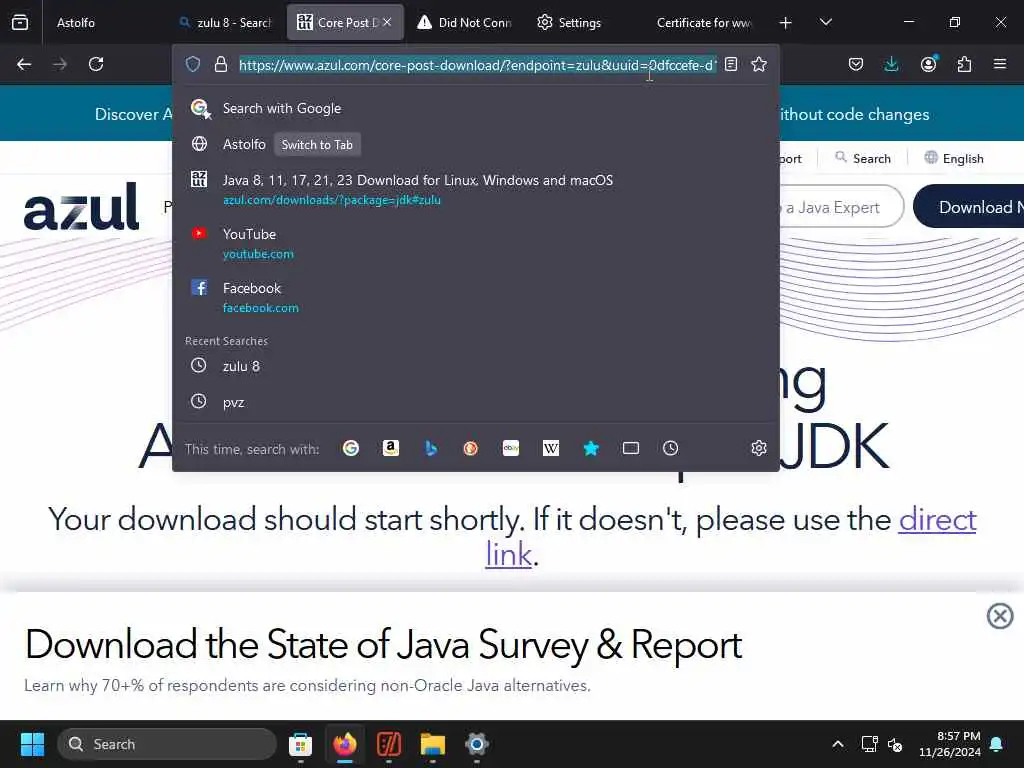Image resolution: width=1024 pixels, height=768 pixels.
Task: Open the Pocket save icon
Action: (856, 64)
